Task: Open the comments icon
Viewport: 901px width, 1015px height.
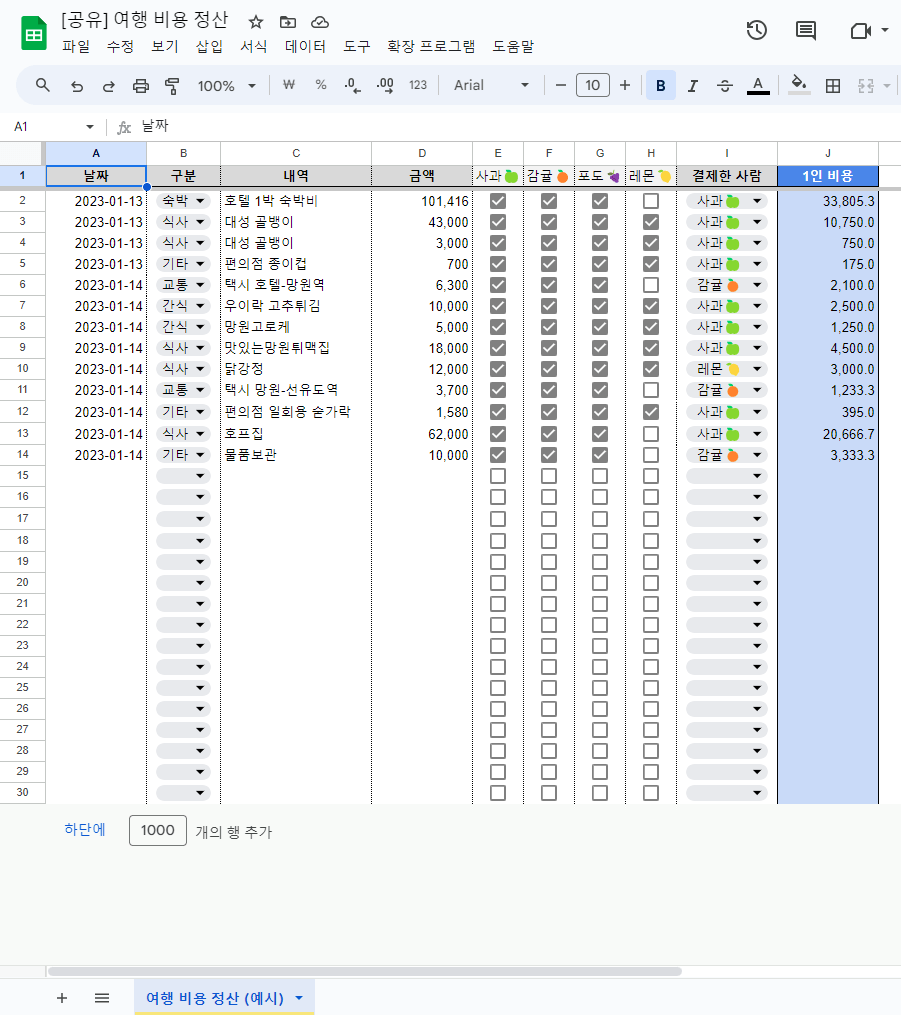Action: [805, 30]
